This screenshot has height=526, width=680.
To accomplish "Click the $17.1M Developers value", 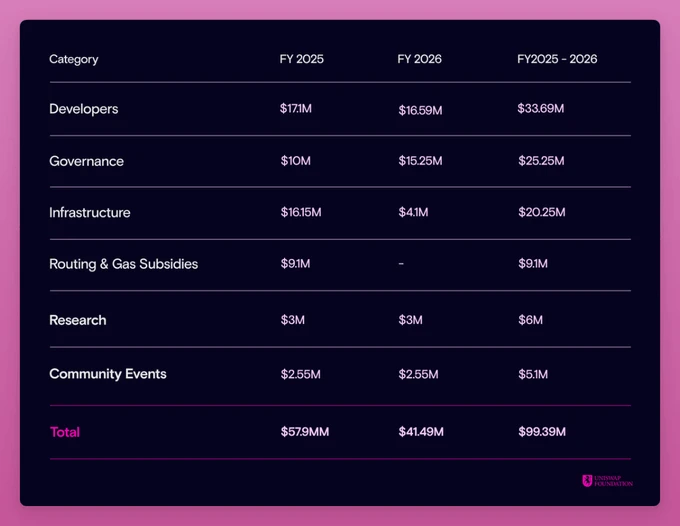I will point(296,108).
